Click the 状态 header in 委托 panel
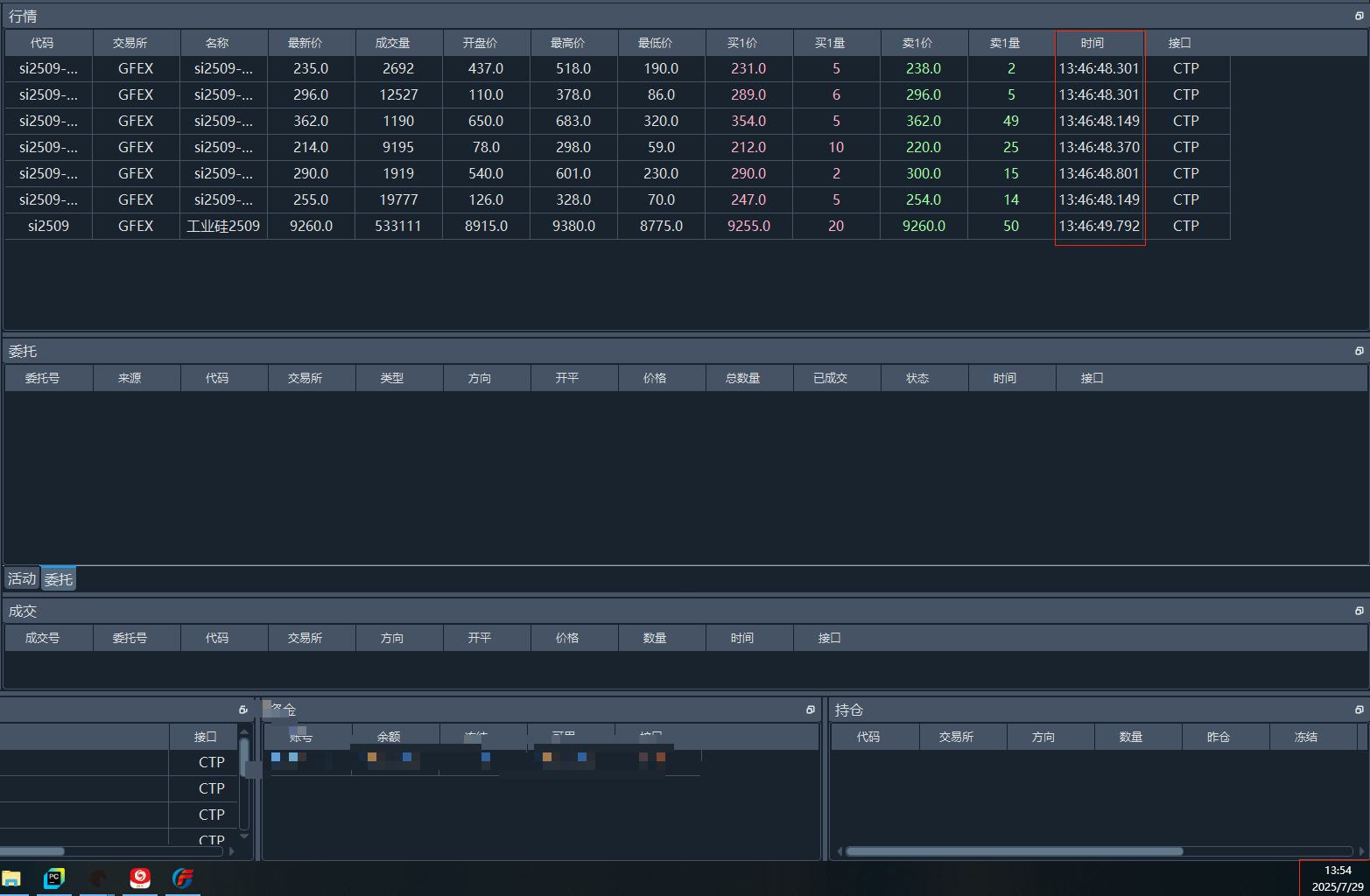Viewport: 1370px width, 896px height. coord(924,378)
